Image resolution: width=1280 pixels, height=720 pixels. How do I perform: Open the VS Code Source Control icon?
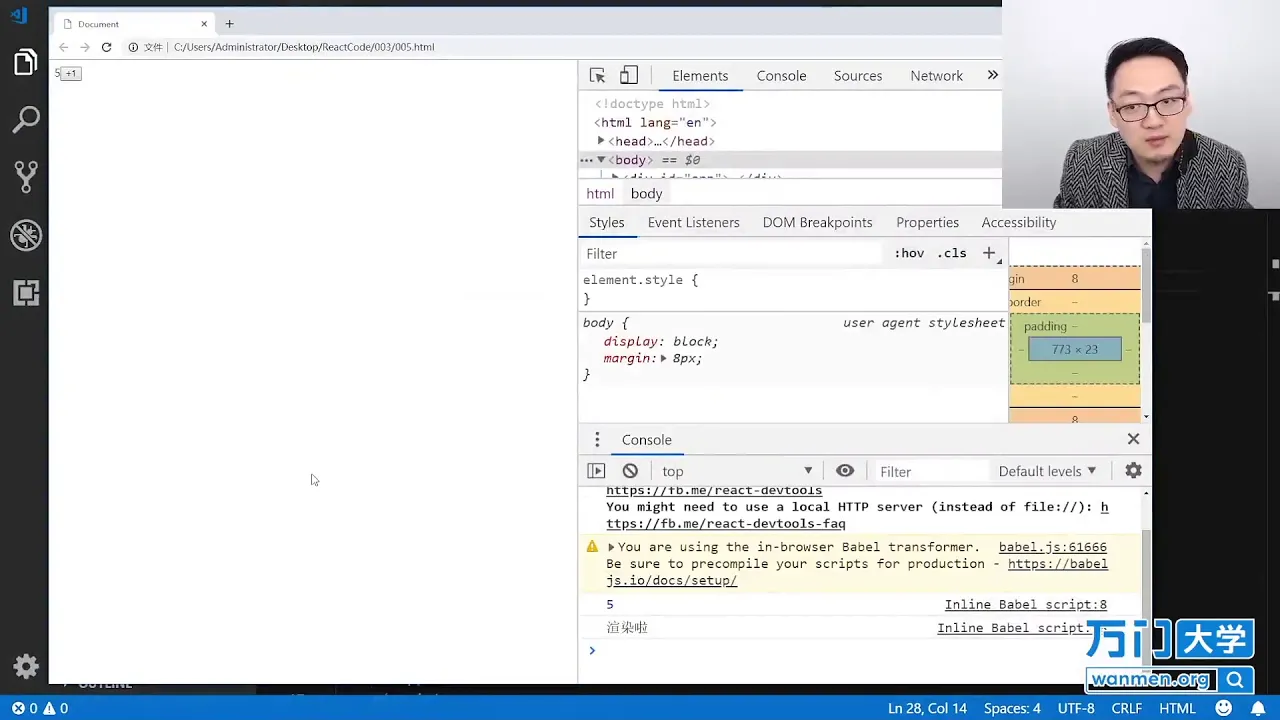(25, 177)
